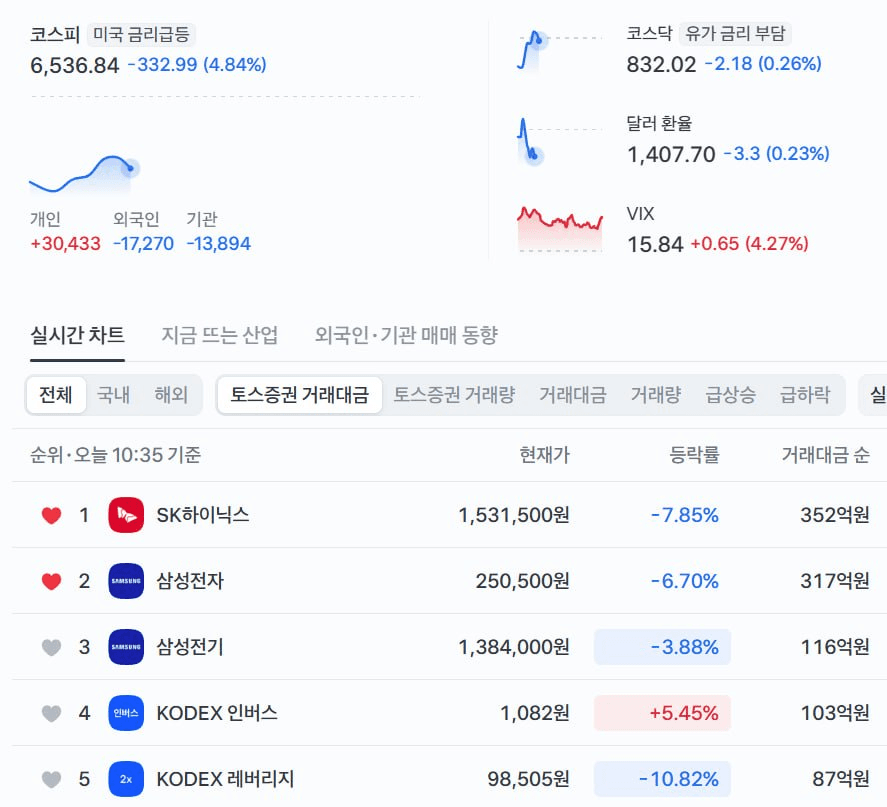Click the -3.88% change badge
The height and width of the screenshot is (807, 887).
[662, 647]
